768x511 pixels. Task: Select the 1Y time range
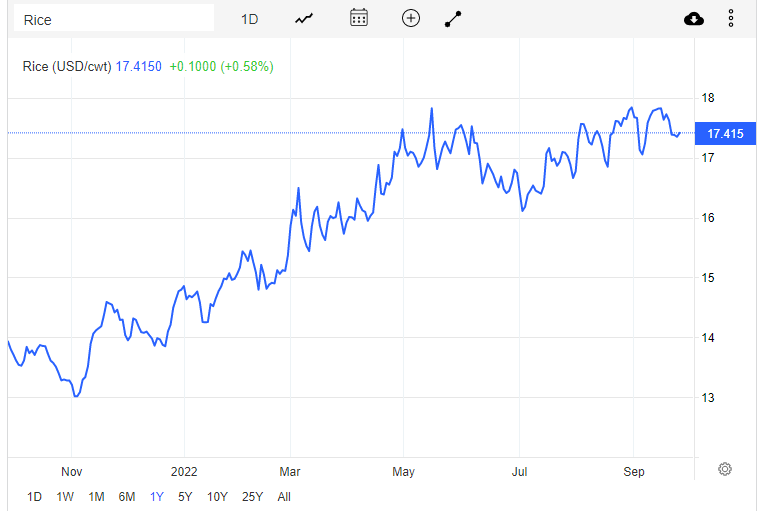tap(157, 497)
